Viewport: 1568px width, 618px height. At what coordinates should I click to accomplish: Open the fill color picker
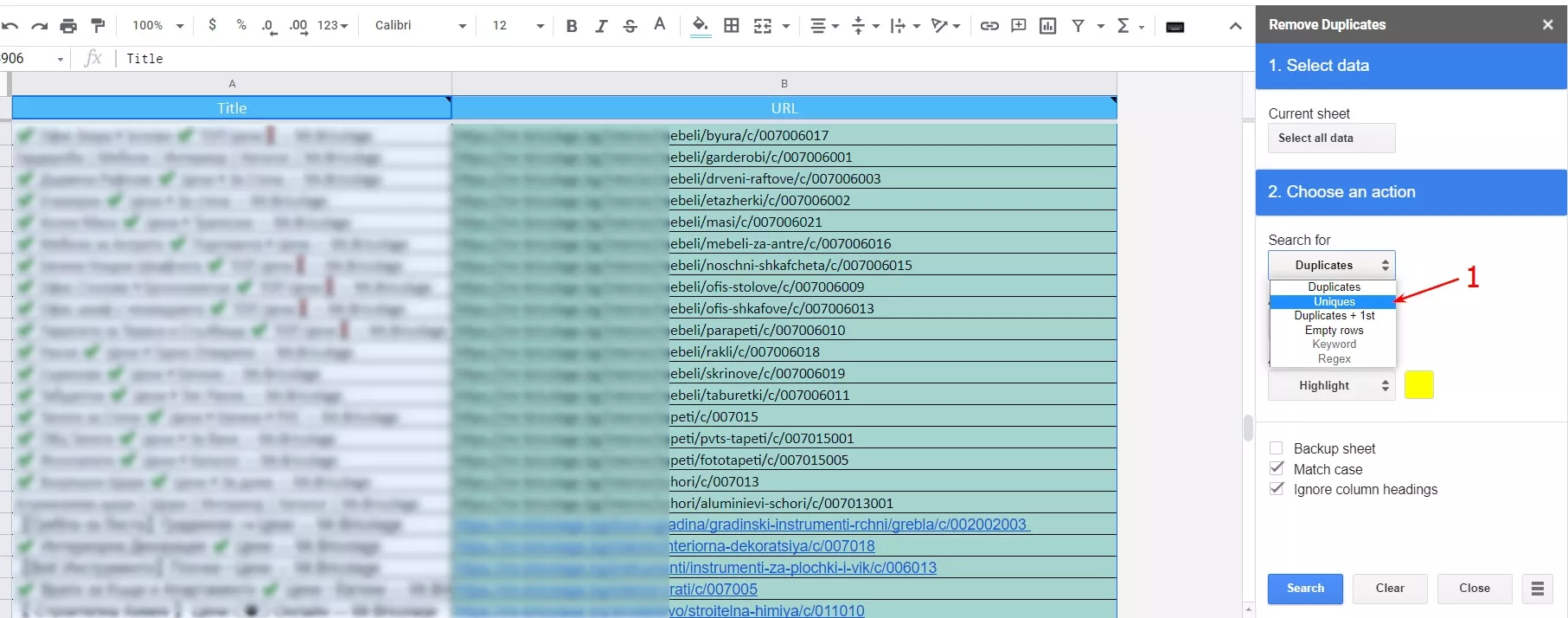(x=701, y=26)
